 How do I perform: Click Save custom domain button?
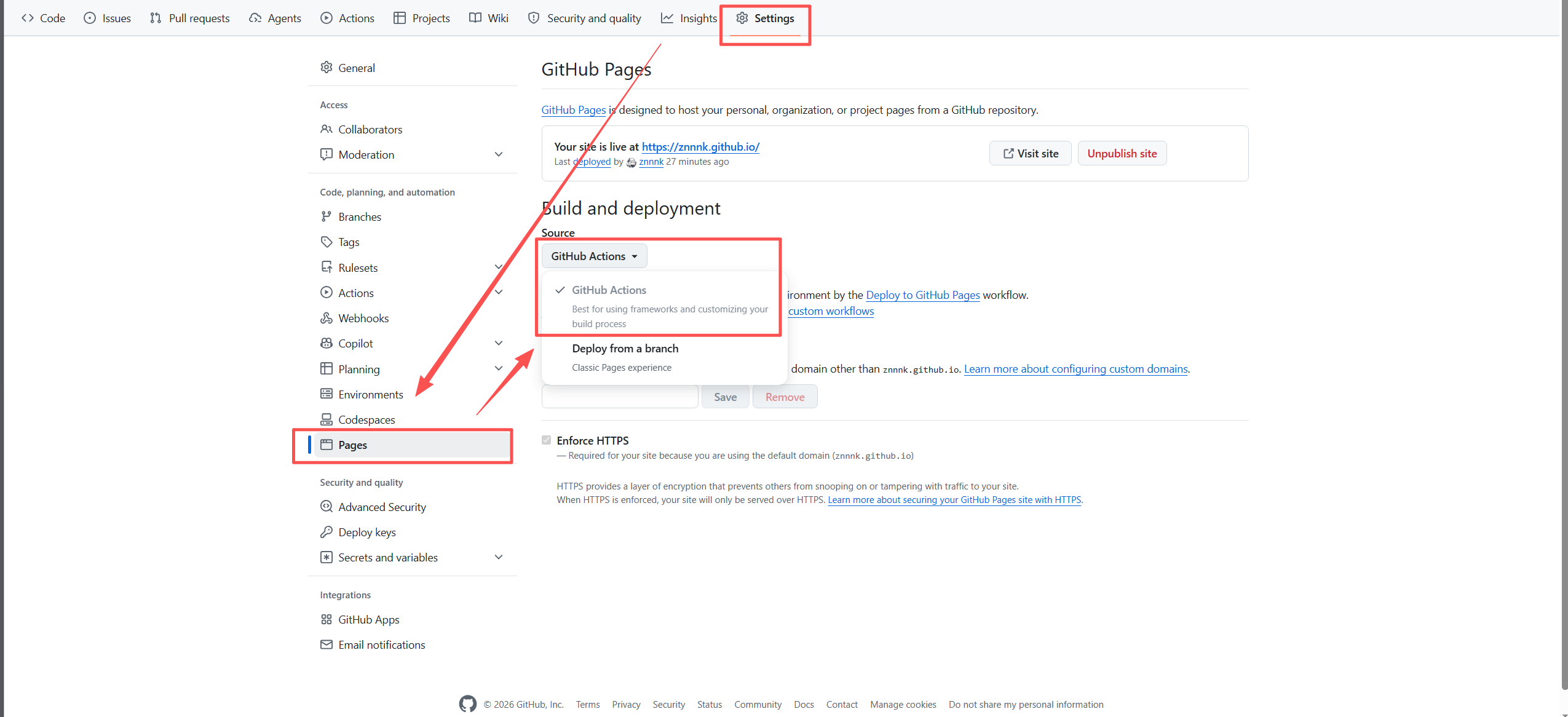click(x=726, y=397)
